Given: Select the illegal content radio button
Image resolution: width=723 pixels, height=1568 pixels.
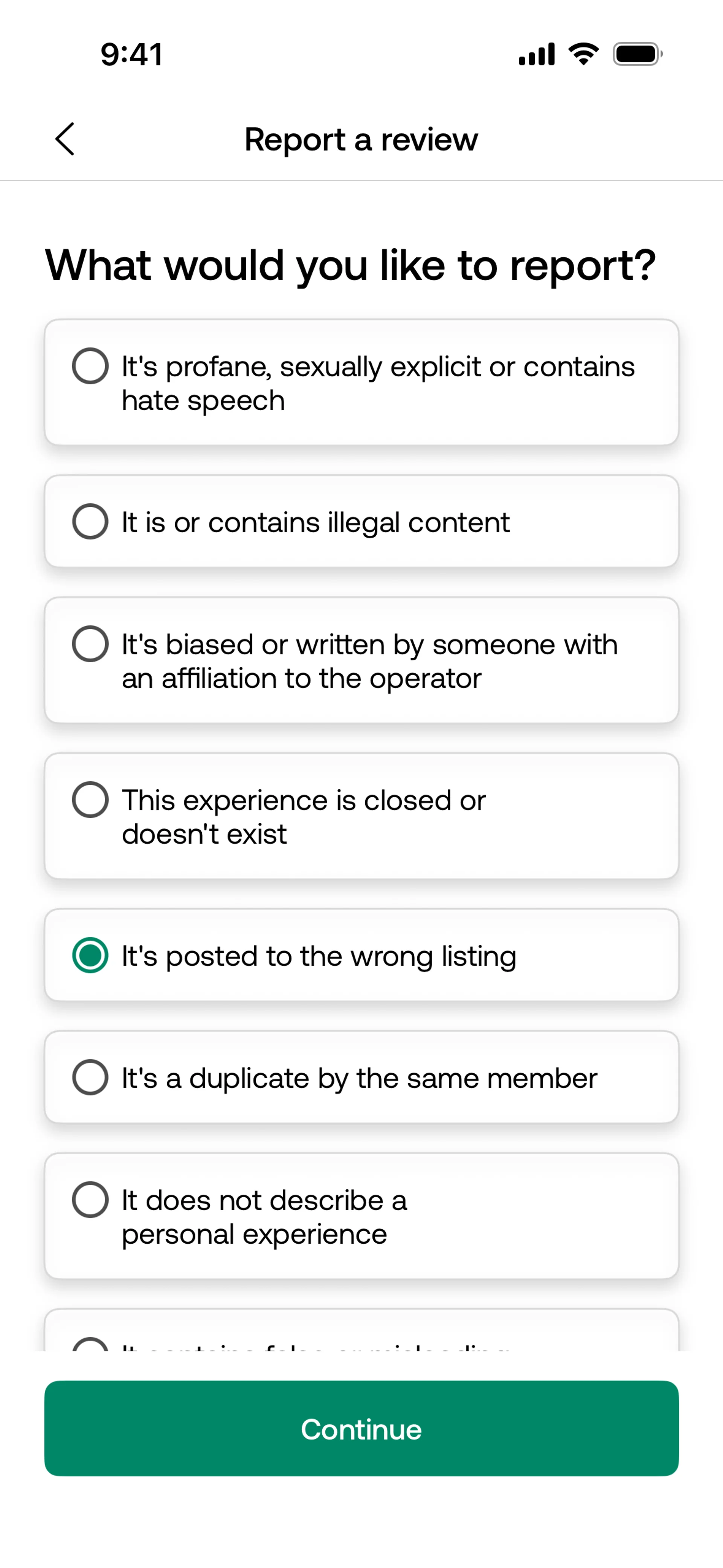Looking at the screenshot, I should 90,522.
